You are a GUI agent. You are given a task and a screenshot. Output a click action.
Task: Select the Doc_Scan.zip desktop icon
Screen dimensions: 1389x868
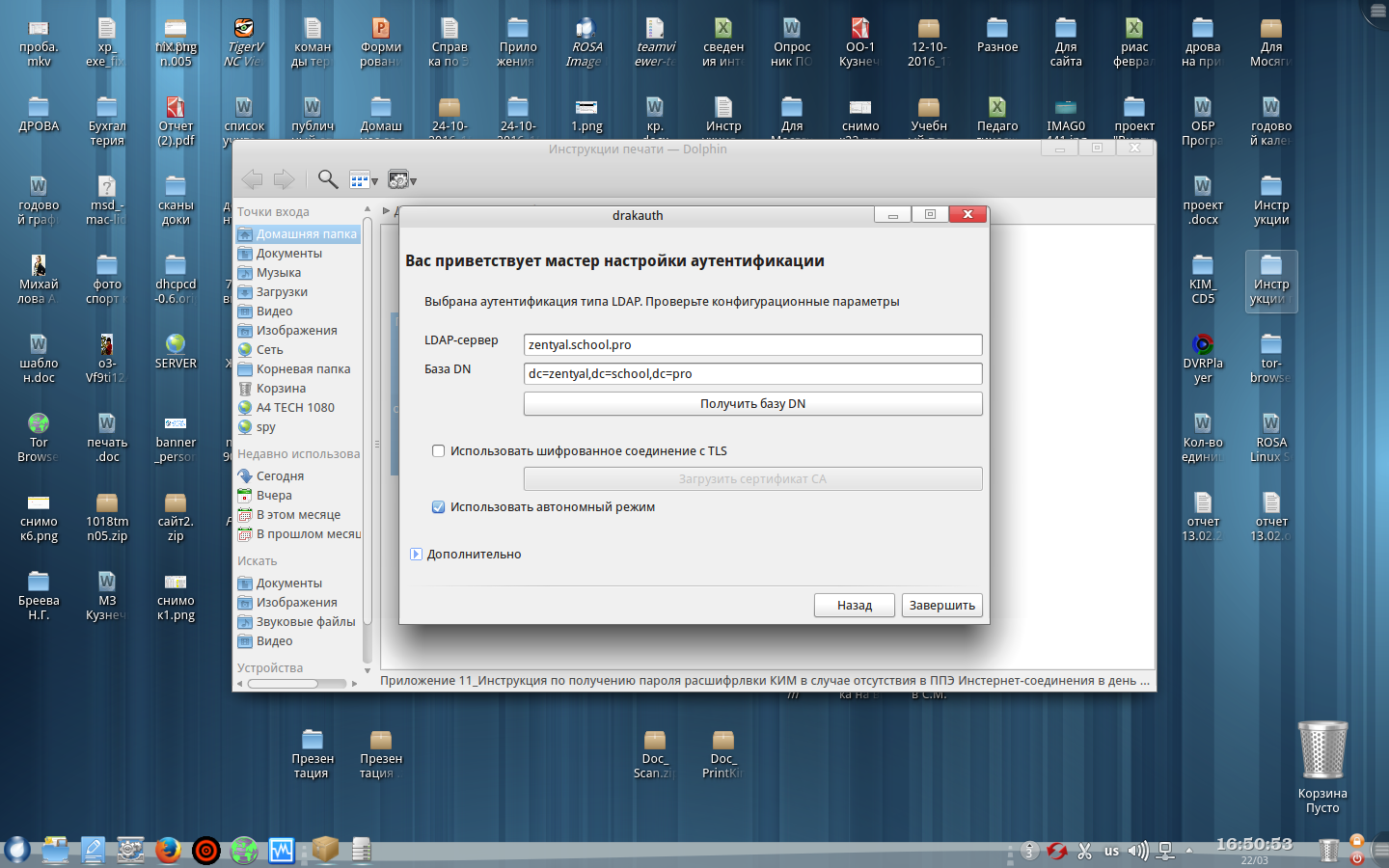(x=655, y=754)
